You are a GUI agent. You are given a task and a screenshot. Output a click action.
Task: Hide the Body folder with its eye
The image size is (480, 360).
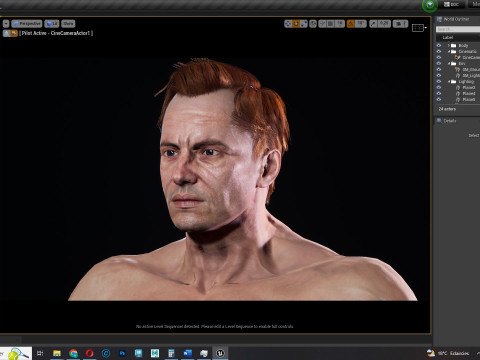pos(439,45)
